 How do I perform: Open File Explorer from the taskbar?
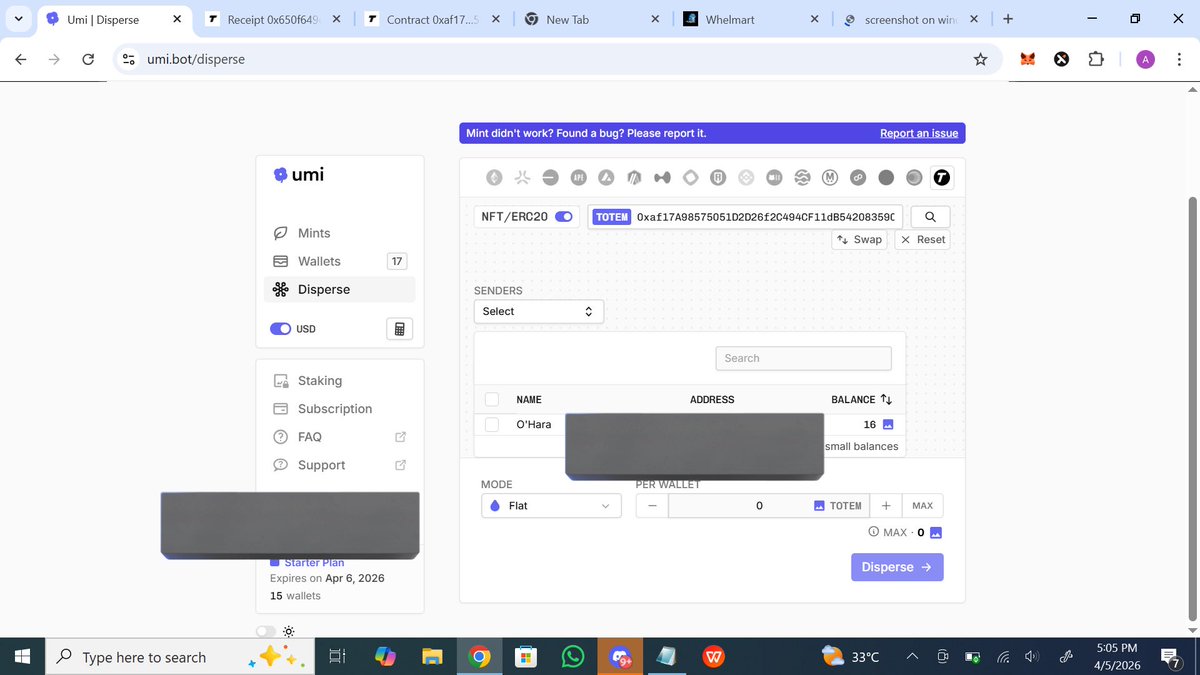431,657
